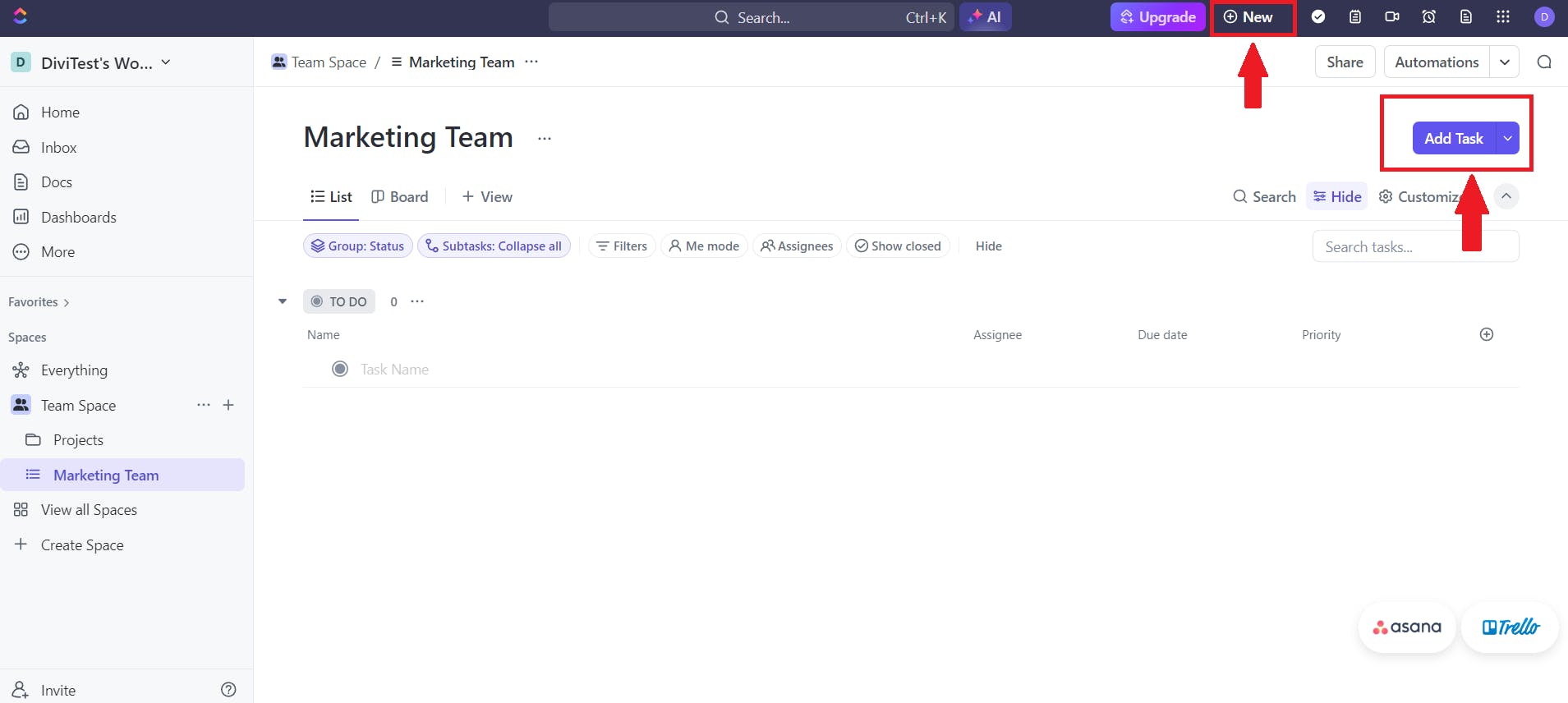Click the New button in top bar

(1248, 17)
